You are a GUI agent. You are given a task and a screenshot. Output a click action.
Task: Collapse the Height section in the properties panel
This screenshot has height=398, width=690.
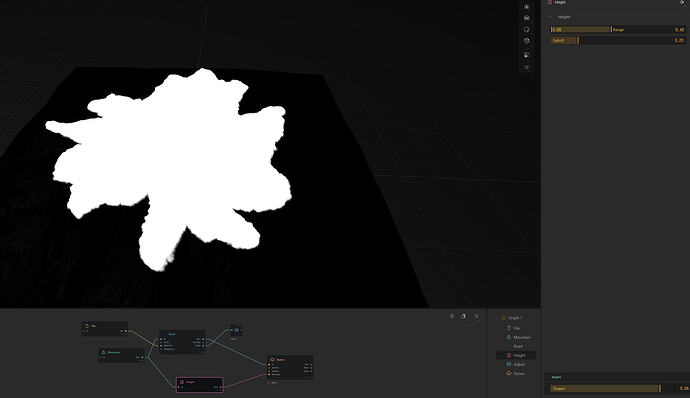[x=550, y=17]
